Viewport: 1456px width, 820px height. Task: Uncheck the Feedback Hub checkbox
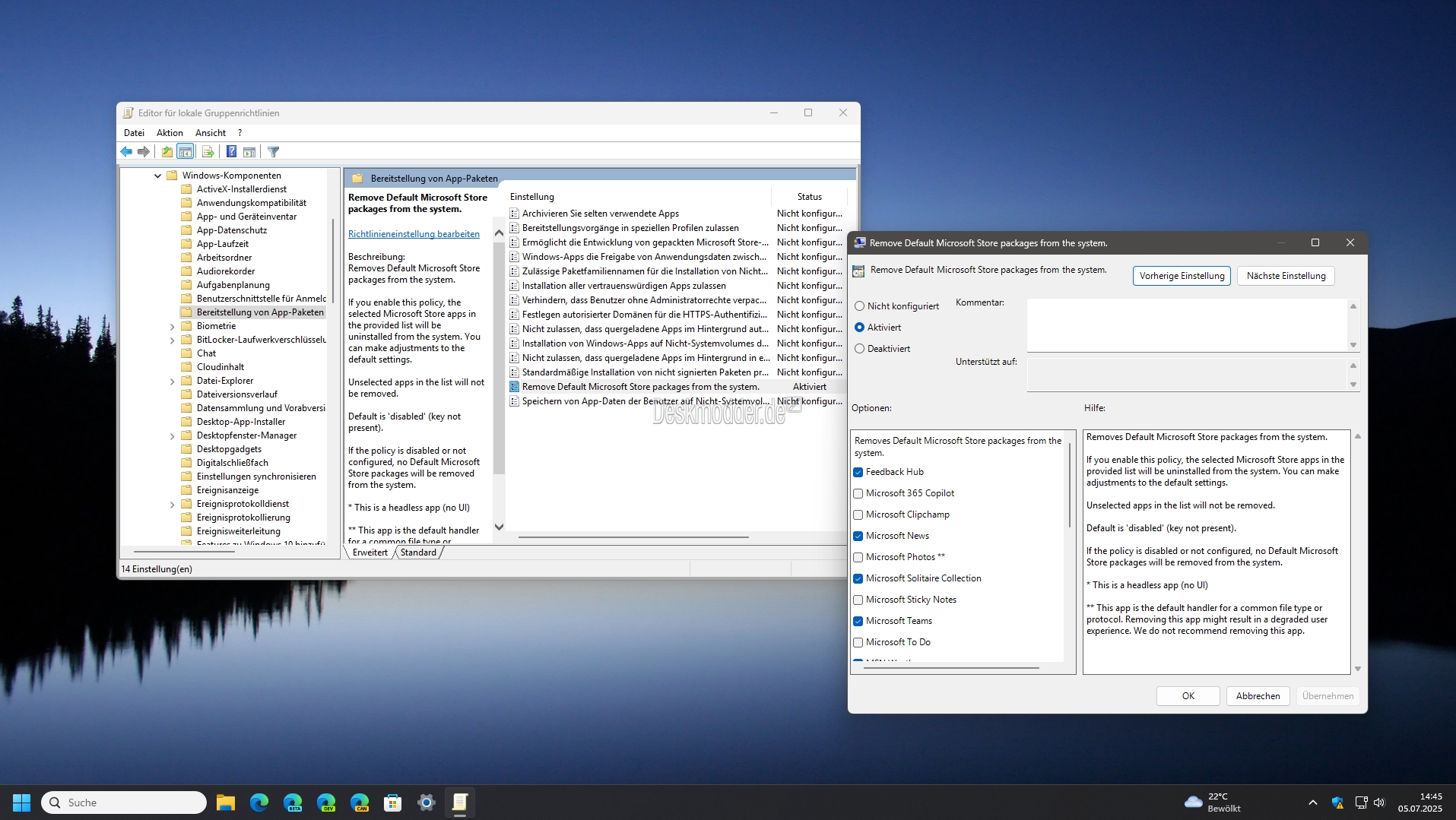(858, 473)
